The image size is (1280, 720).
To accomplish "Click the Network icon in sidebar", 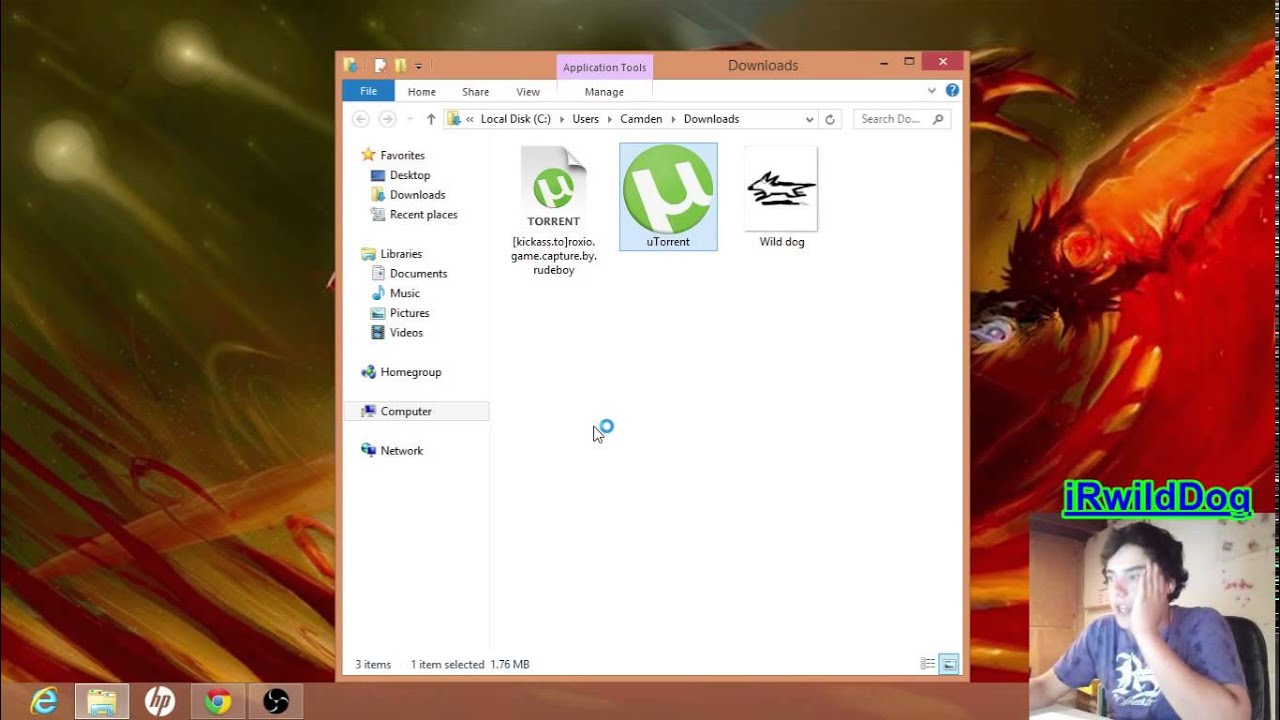I will [368, 451].
